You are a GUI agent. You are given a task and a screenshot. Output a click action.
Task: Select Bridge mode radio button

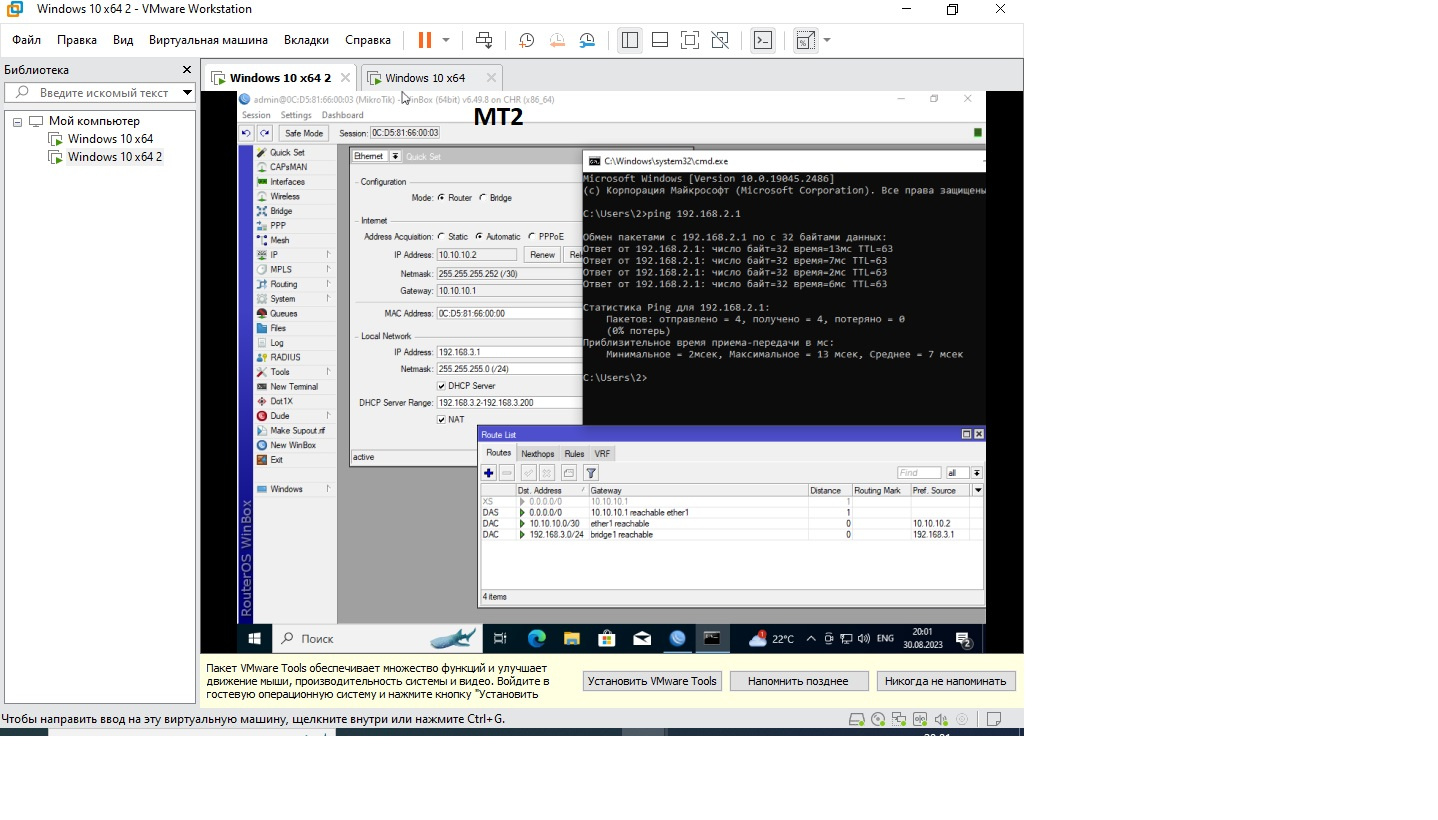click(483, 198)
